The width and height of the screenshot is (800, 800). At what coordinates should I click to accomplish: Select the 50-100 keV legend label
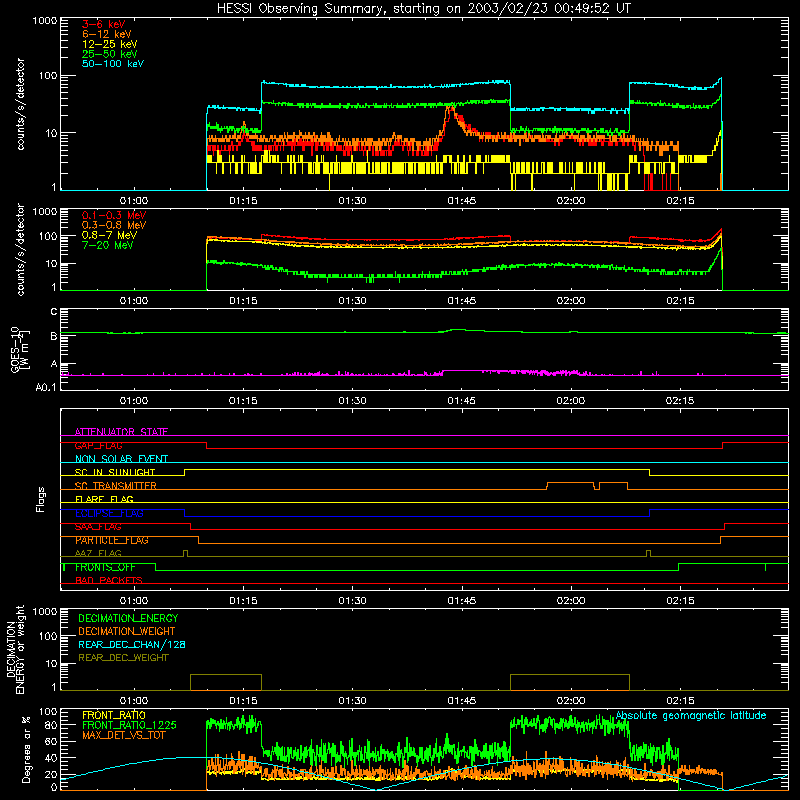point(113,64)
